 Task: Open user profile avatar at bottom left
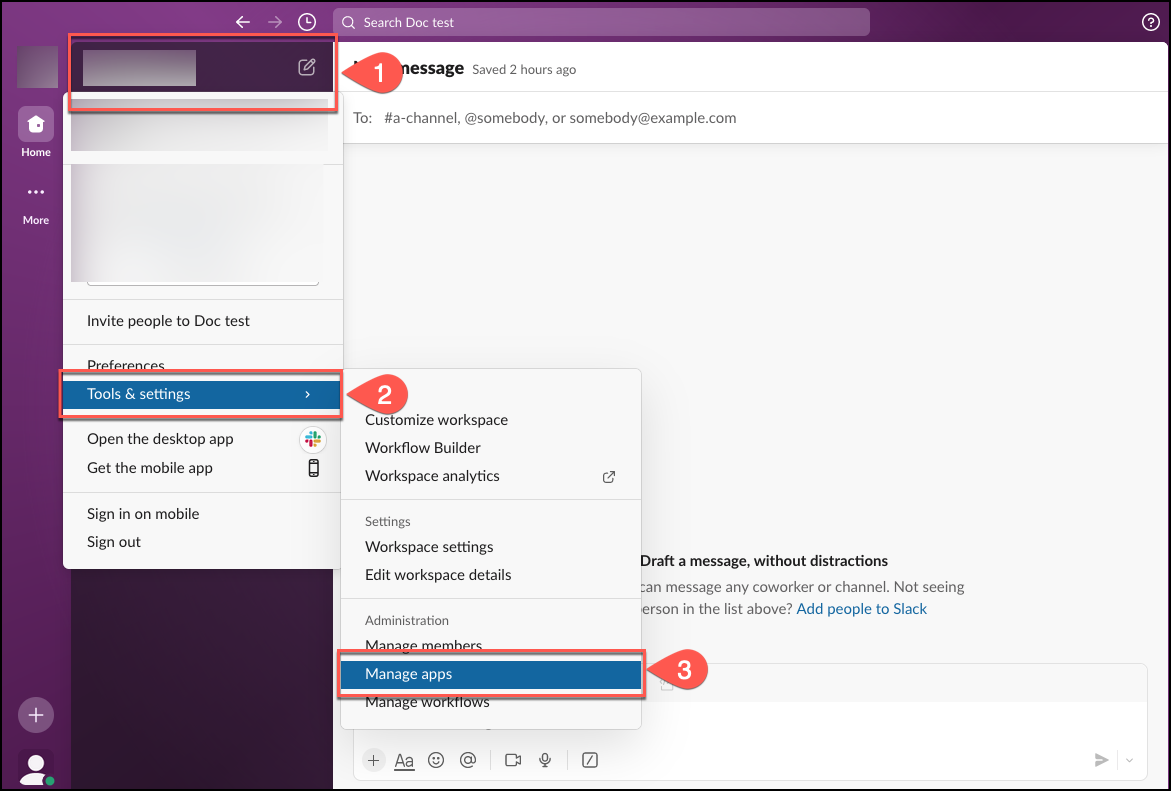point(36,768)
